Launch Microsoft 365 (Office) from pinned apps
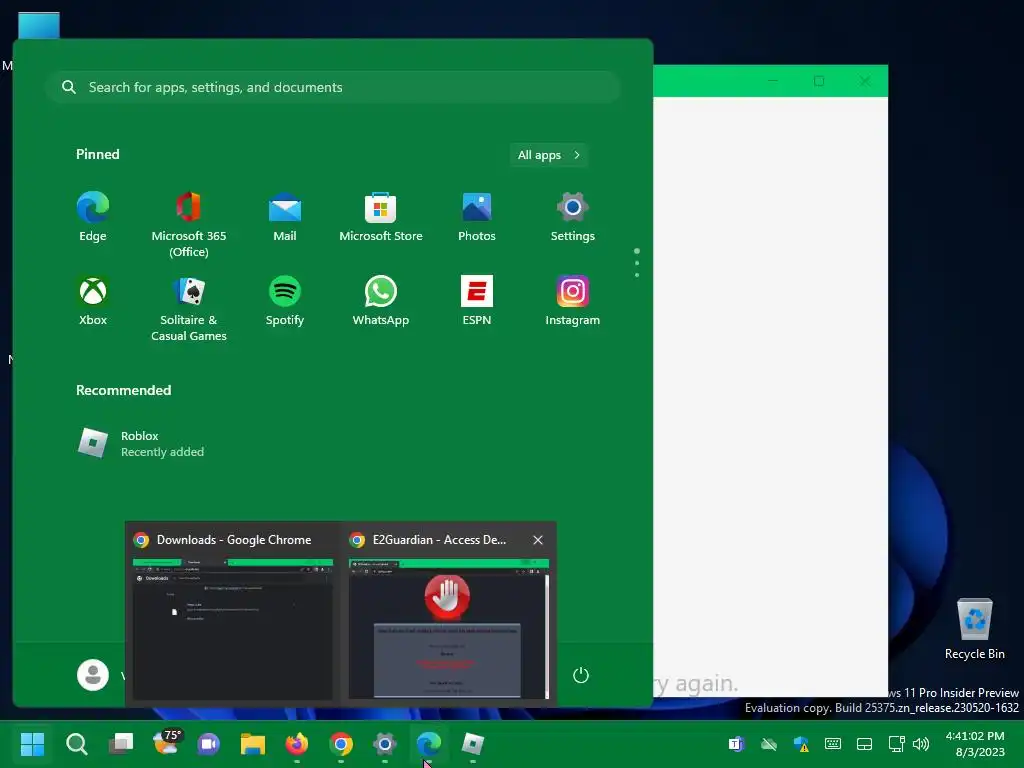The height and width of the screenshot is (768, 1024). 189,225
